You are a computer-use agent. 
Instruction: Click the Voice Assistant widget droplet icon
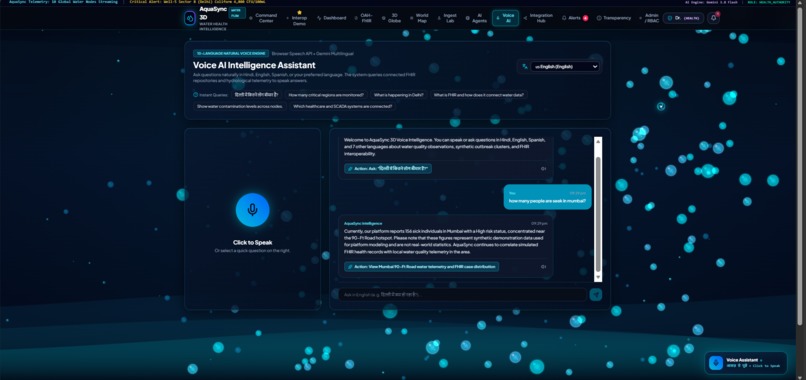716,363
